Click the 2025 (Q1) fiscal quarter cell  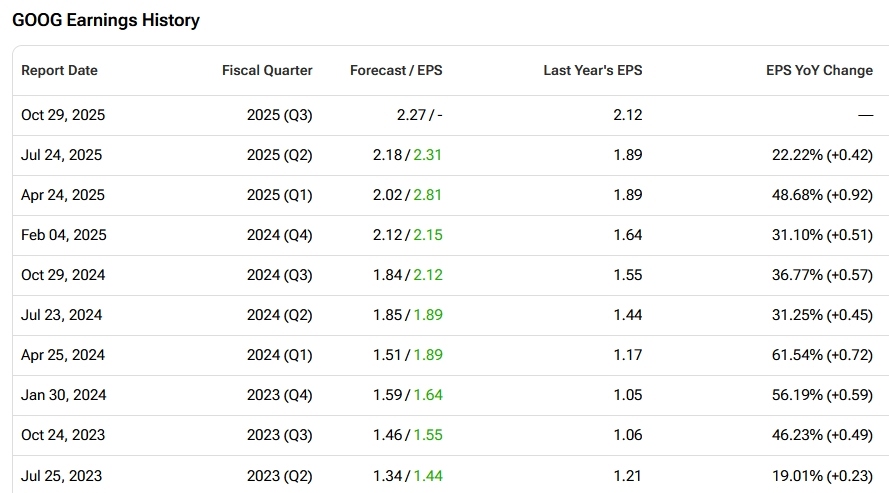279,195
